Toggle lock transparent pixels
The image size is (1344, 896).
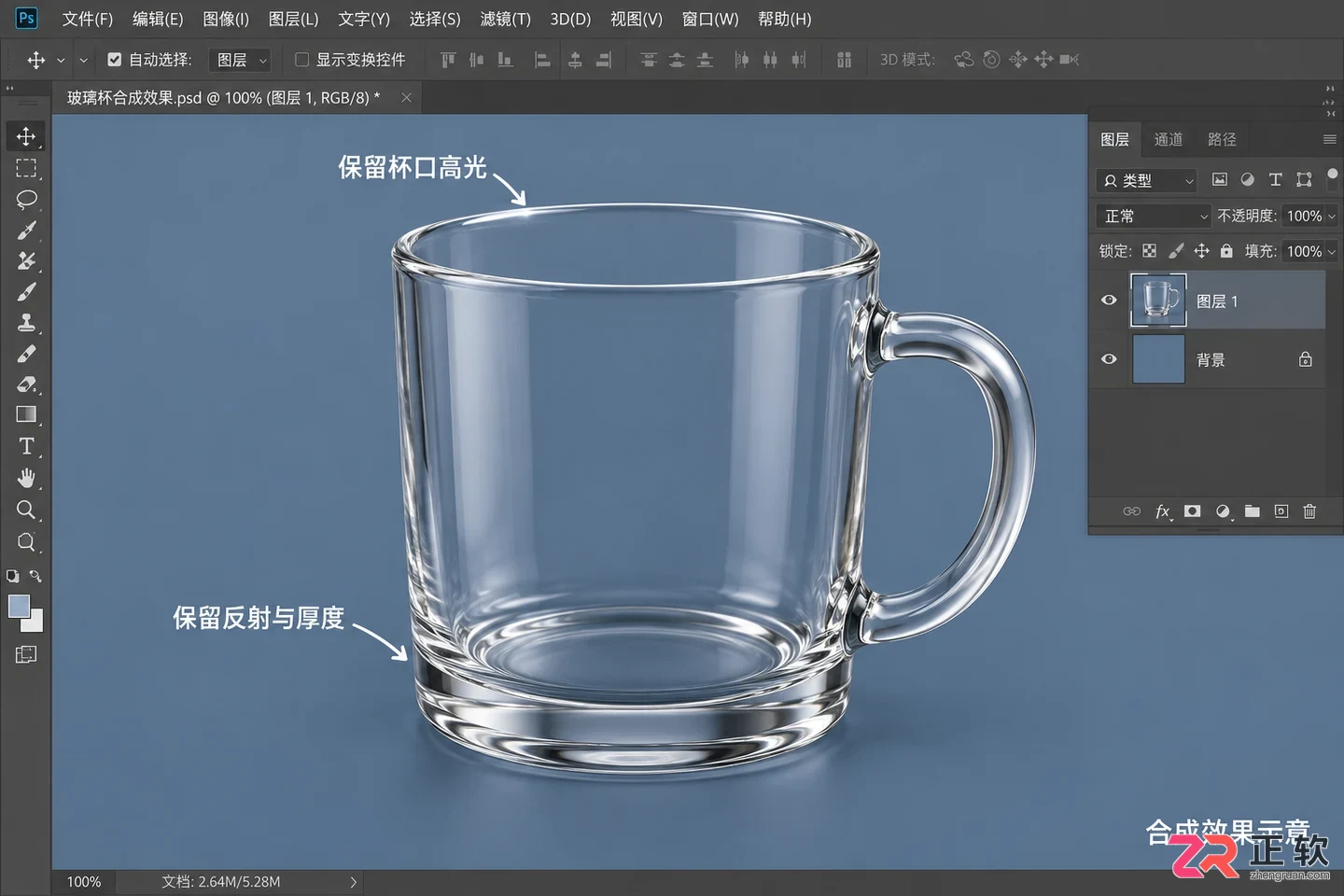(x=1150, y=251)
